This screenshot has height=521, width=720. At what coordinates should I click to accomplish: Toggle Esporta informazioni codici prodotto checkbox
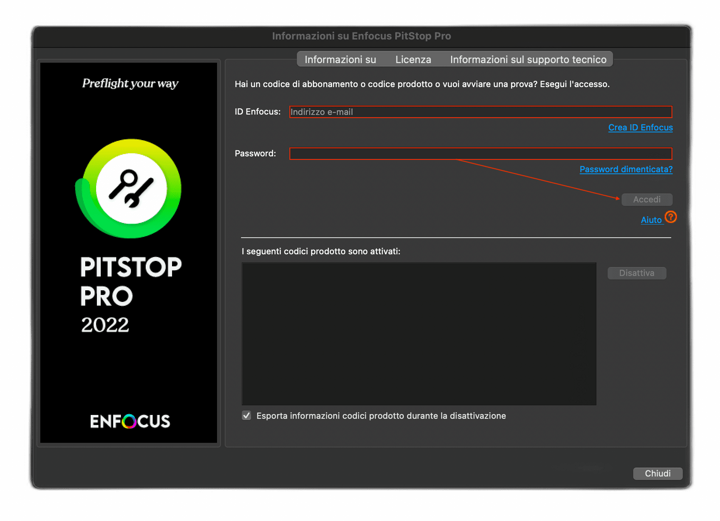click(247, 416)
